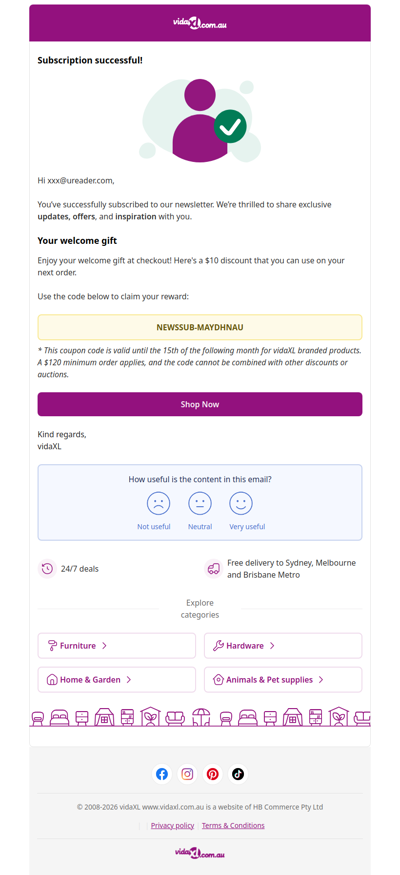Open the Facebook social icon
The height and width of the screenshot is (875, 400).
coord(162,774)
